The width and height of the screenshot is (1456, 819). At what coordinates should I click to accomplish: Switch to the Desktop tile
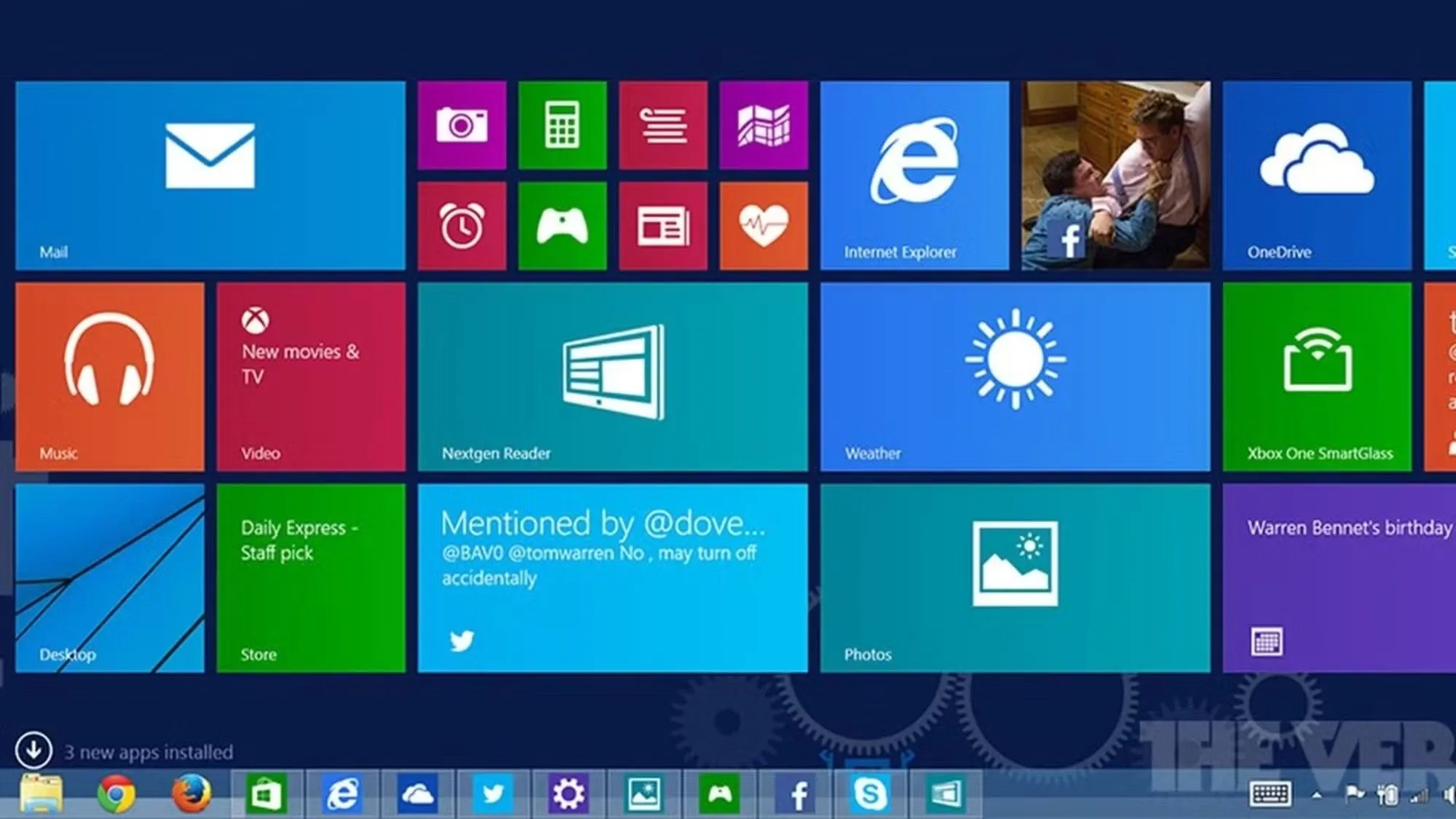[x=109, y=578]
